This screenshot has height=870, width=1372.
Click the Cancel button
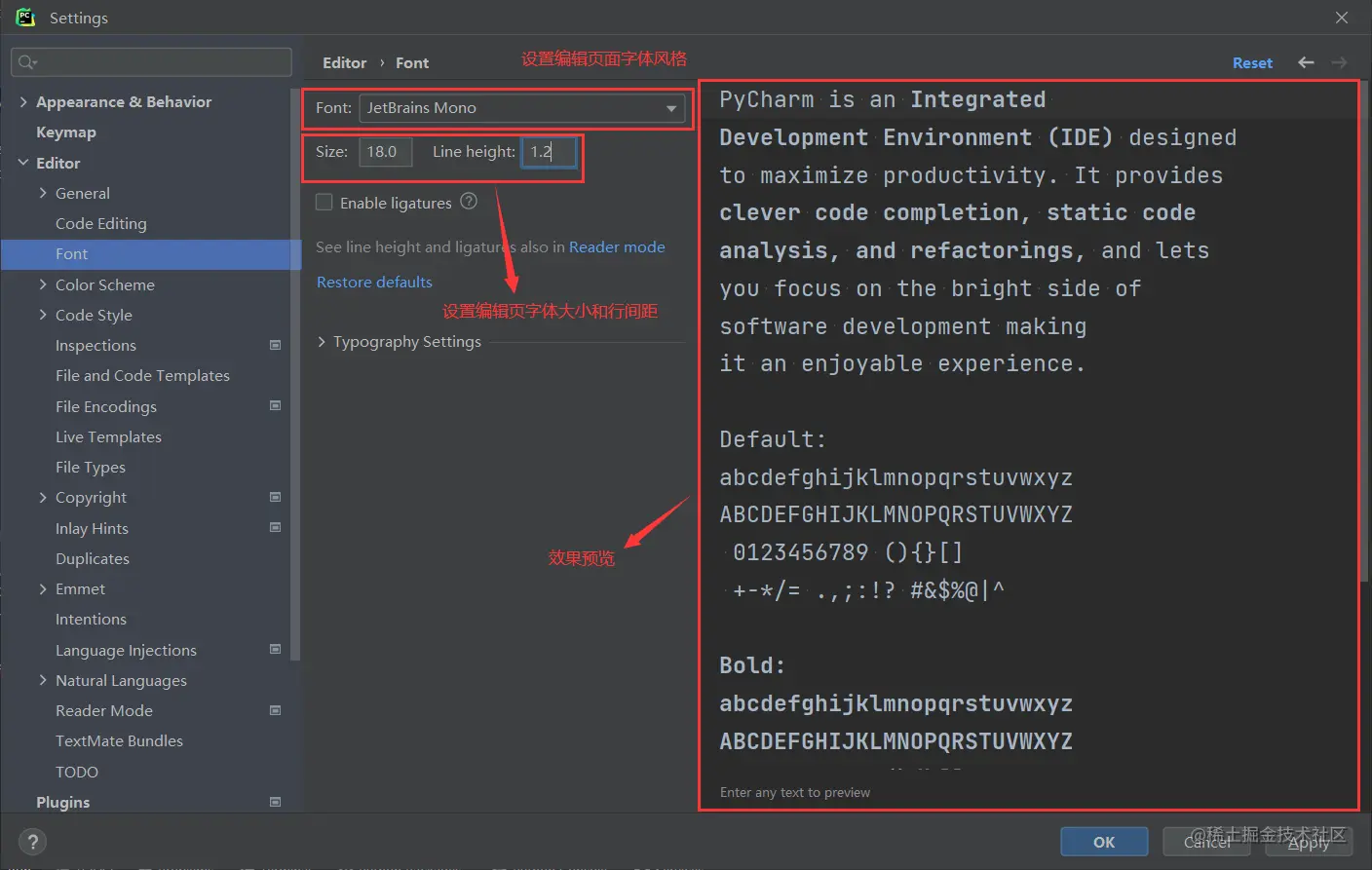(1207, 842)
